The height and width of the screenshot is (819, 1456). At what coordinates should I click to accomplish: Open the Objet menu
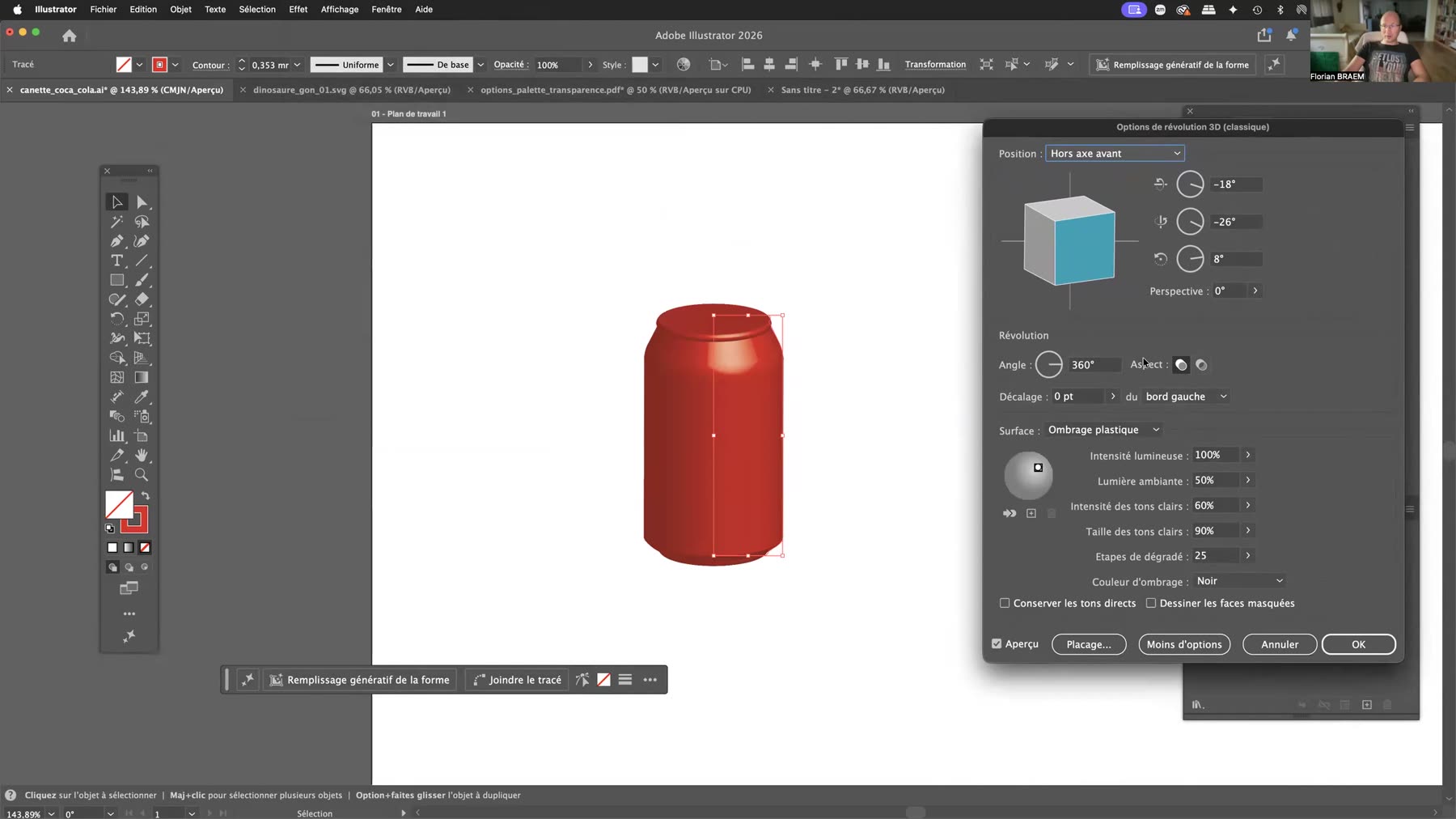click(x=181, y=10)
